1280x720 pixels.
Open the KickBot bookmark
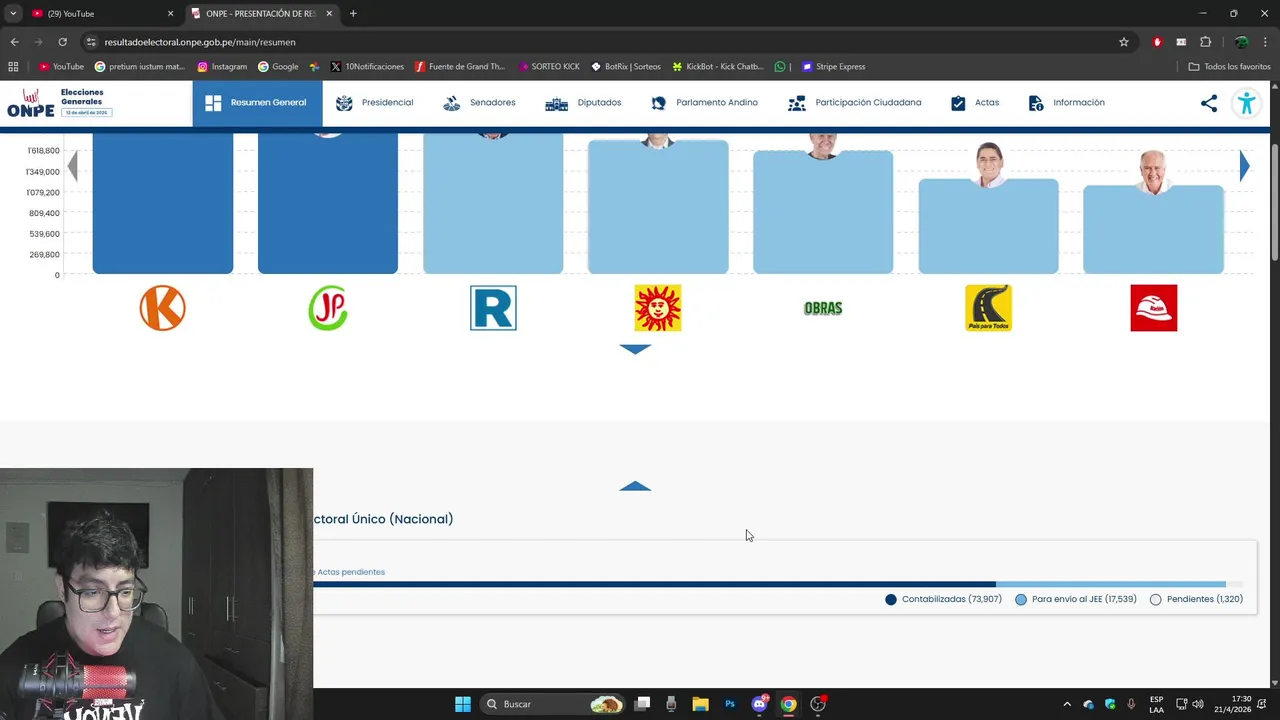(x=718, y=67)
